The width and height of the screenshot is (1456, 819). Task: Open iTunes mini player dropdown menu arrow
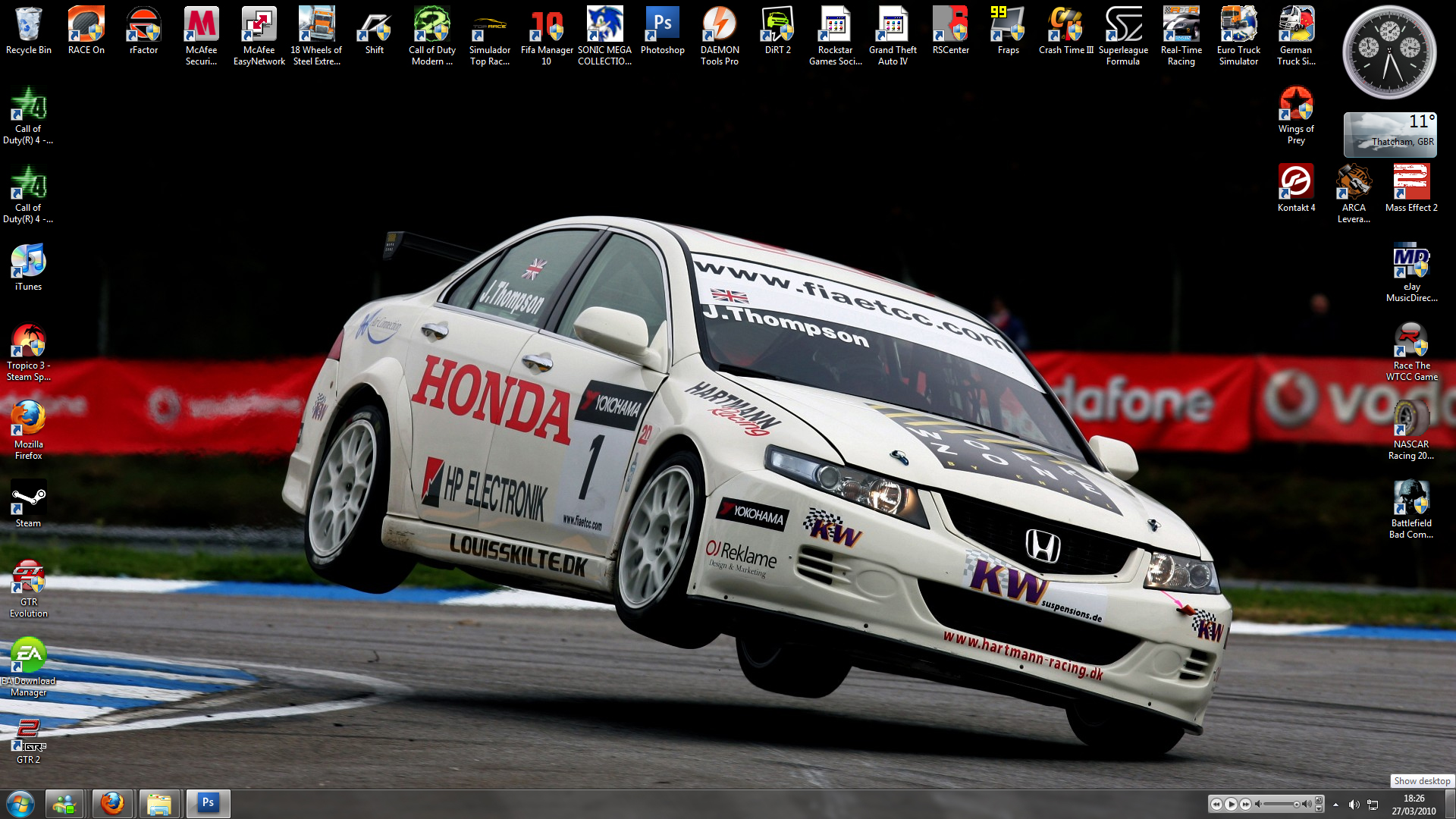click(1319, 809)
